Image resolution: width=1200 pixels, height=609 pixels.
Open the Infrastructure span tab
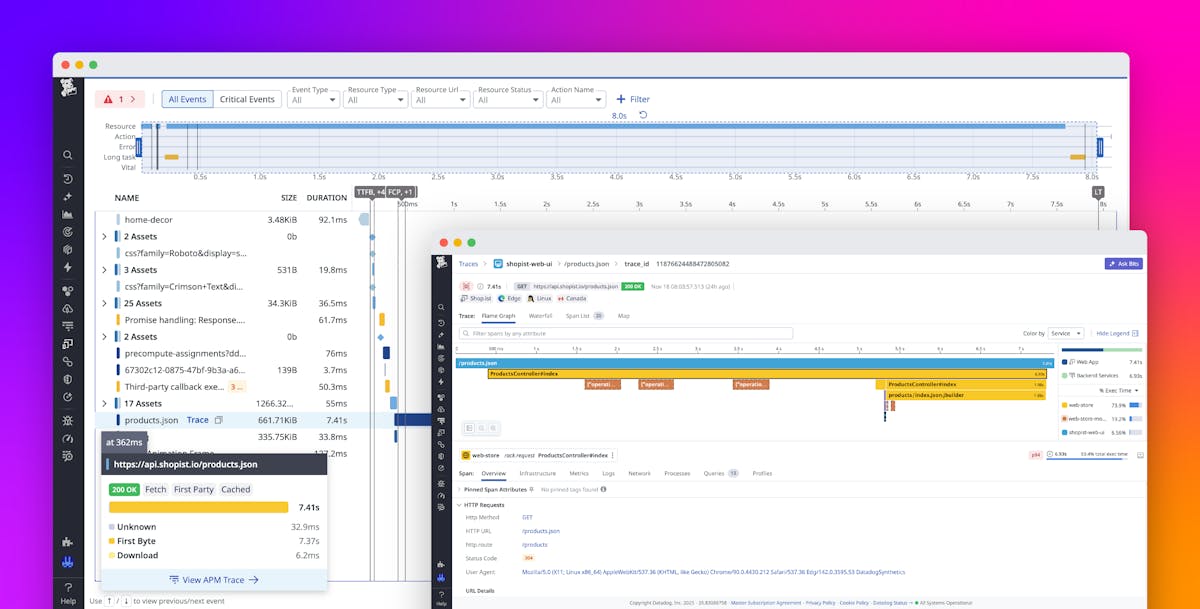tap(537, 473)
